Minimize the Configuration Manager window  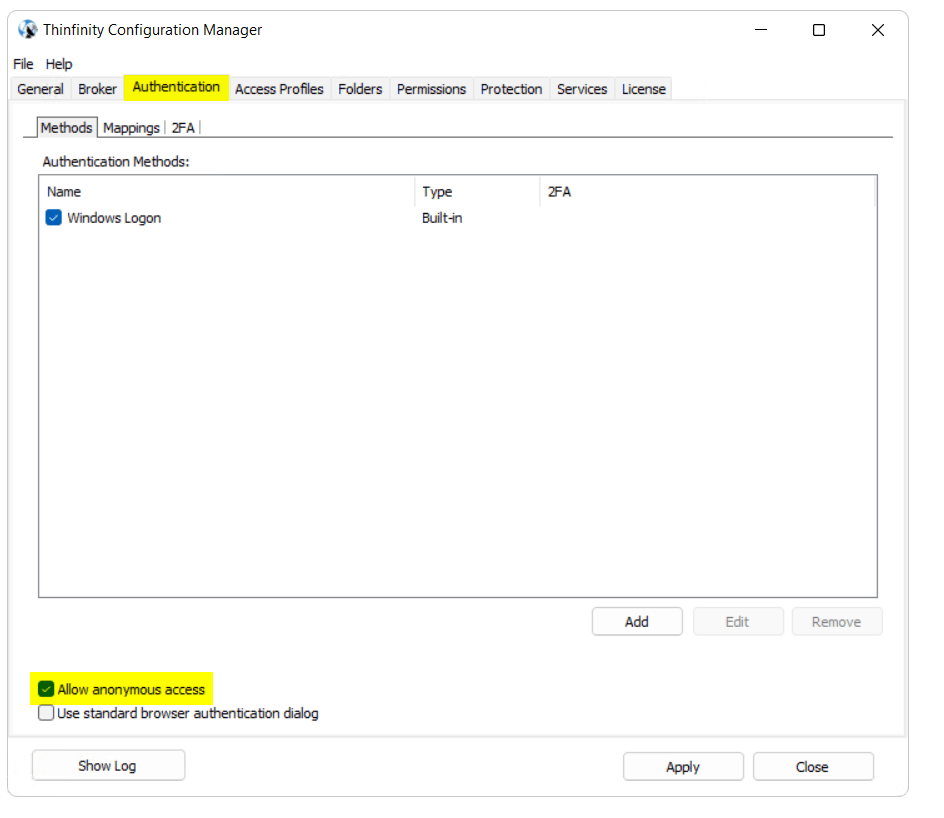pos(761,29)
